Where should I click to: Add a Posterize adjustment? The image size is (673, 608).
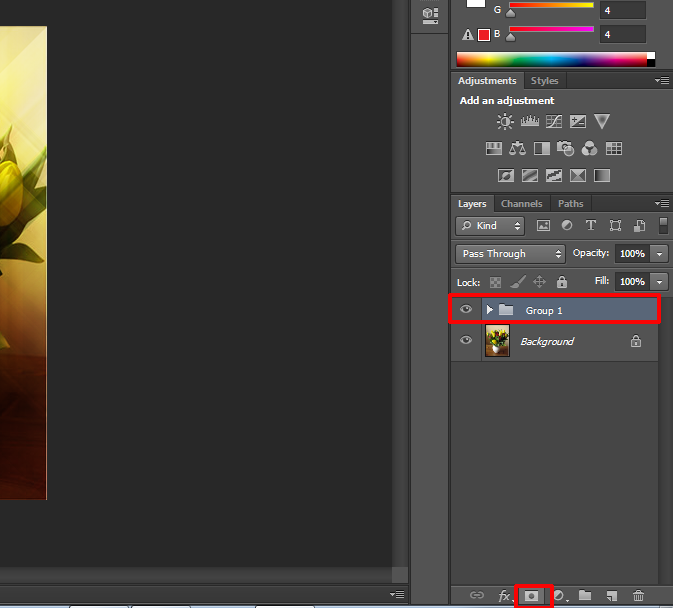point(530,175)
